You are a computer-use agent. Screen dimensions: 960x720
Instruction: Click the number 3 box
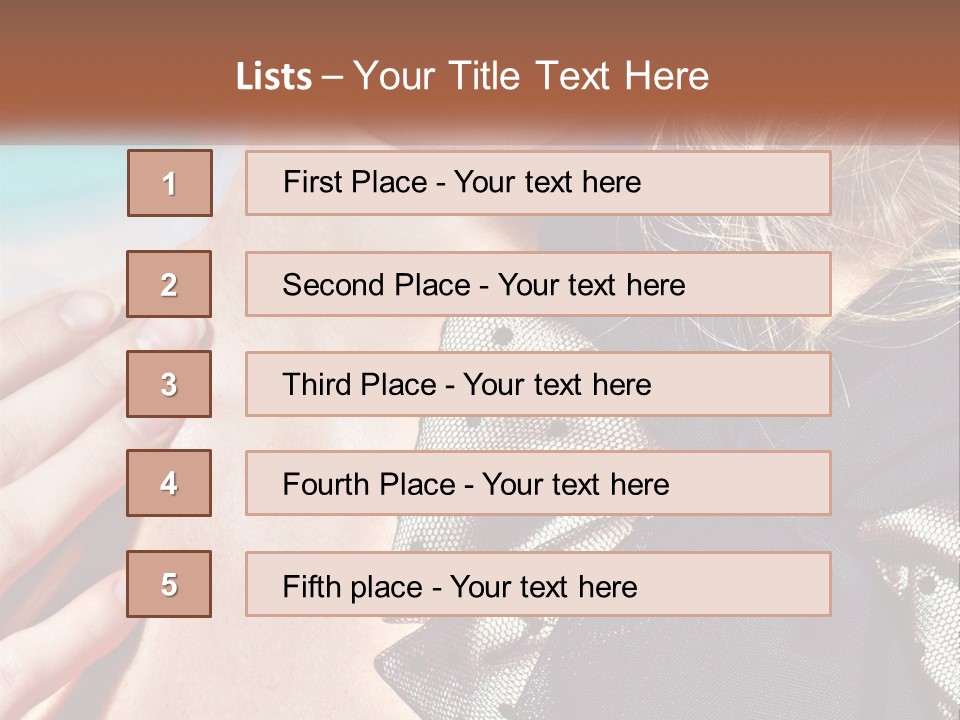[169, 384]
